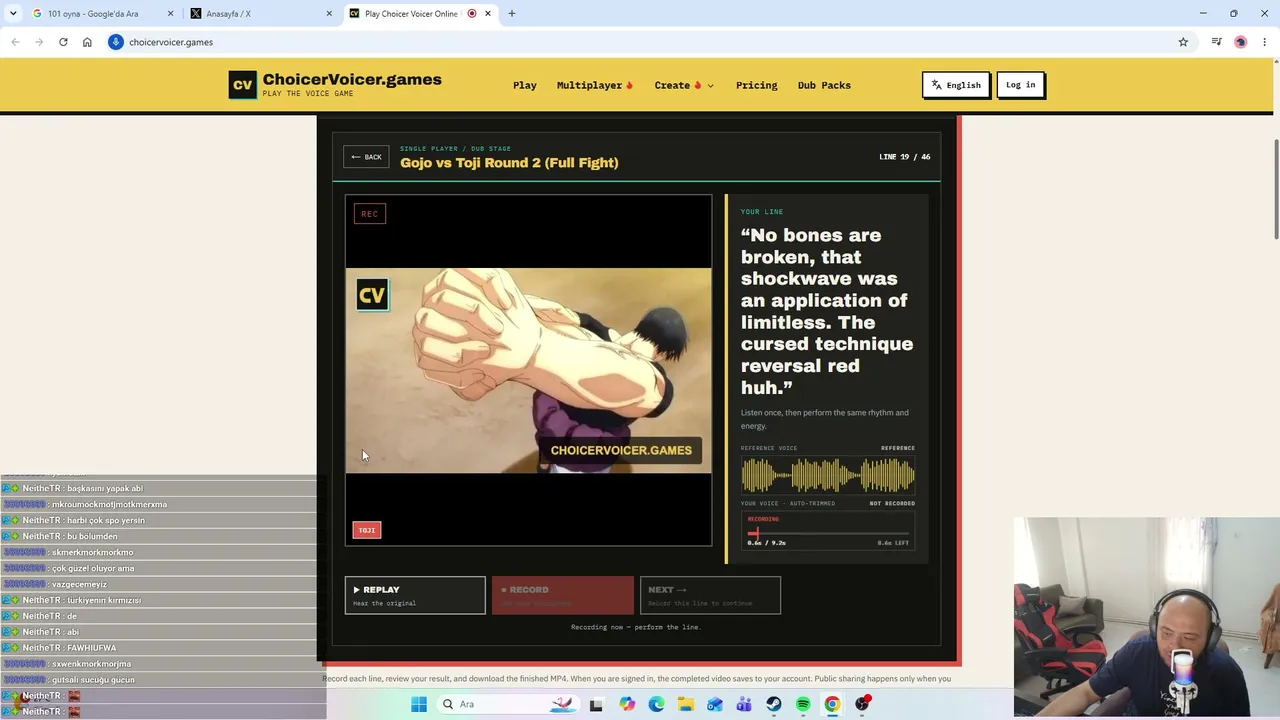
Task: Switch to Google Chrome in the taskbar
Action: click(832, 704)
